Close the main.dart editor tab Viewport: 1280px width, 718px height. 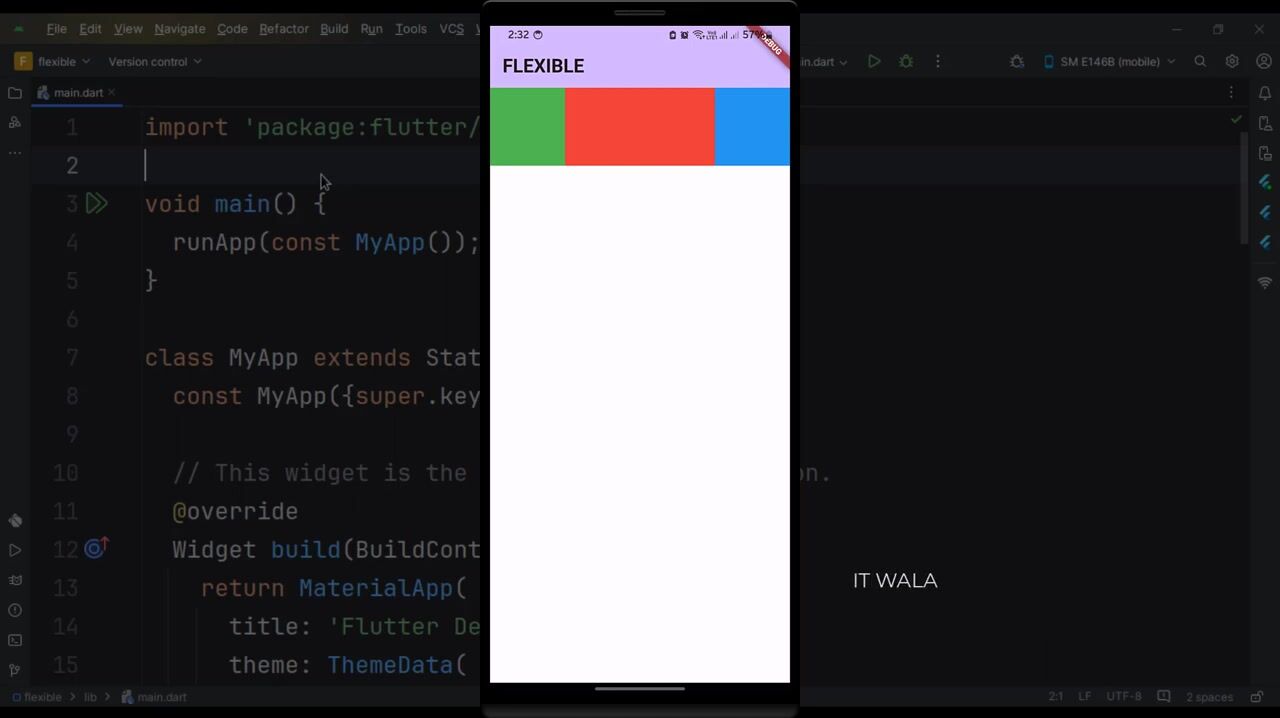pyautogui.click(x=112, y=92)
